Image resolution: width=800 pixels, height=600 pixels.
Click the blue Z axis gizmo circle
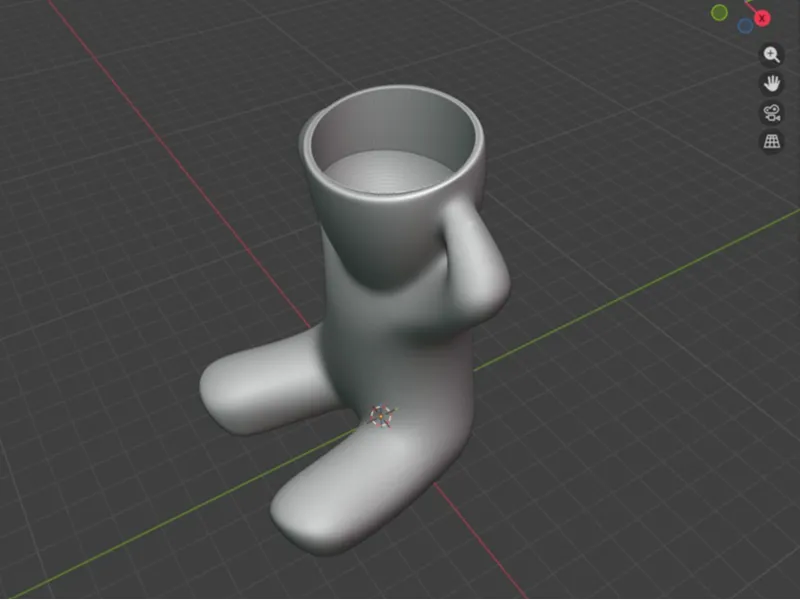745,26
